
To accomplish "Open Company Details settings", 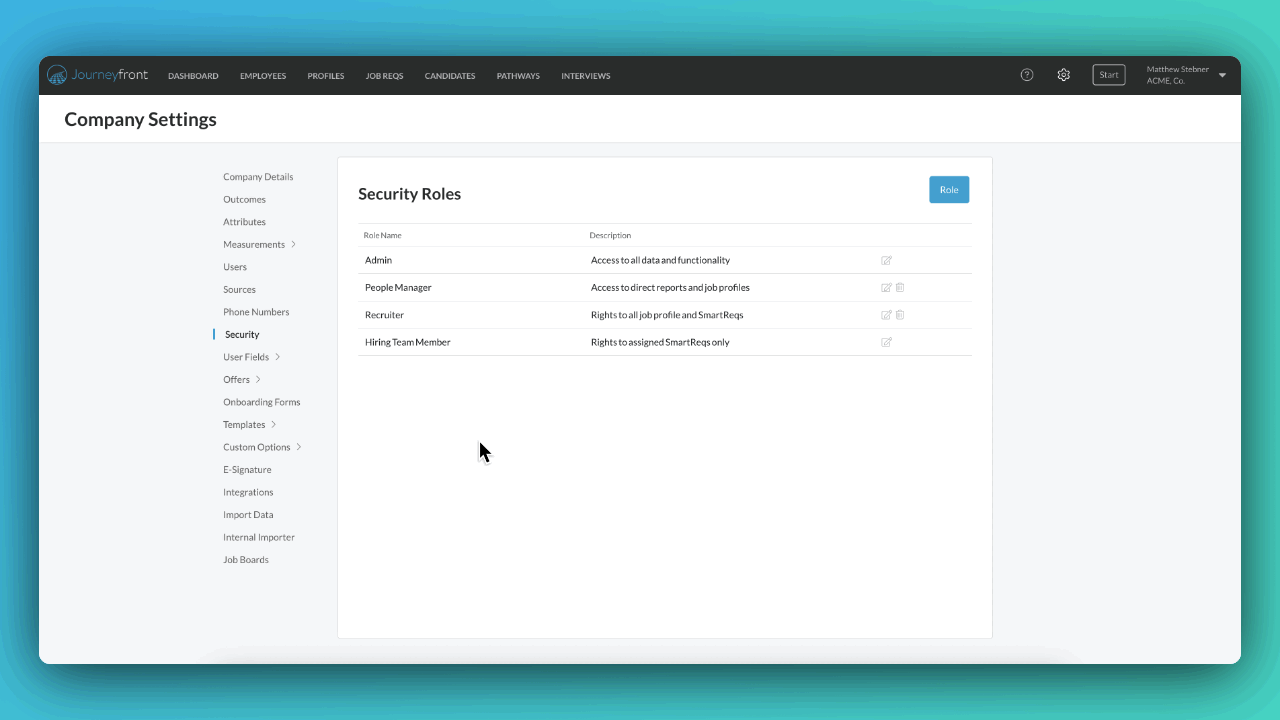I will (257, 176).
